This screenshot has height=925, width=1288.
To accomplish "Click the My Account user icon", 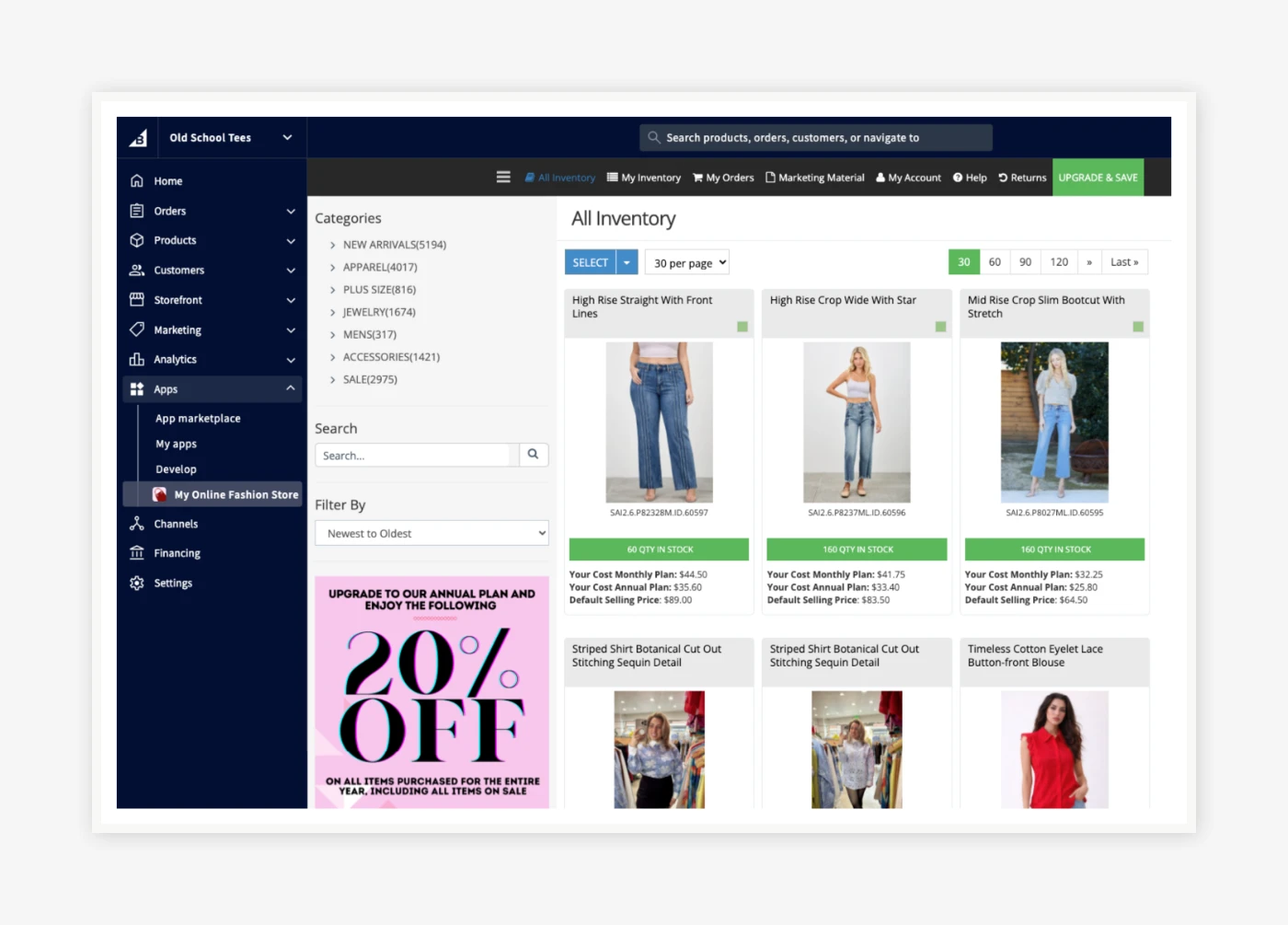I will coord(880,178).
